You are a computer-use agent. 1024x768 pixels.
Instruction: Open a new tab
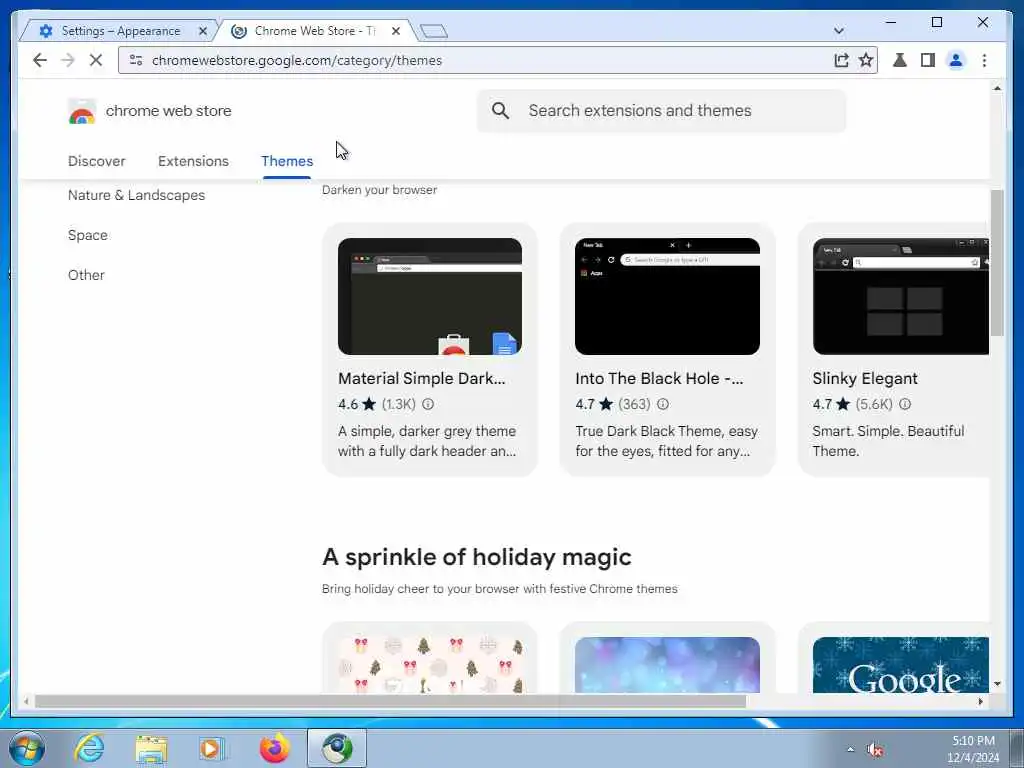[x=434, y=31]
